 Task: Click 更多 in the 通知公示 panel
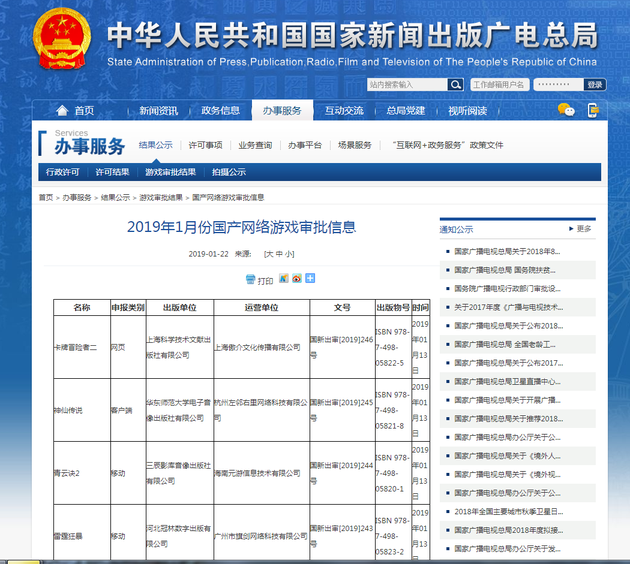pyautogui.click(x=584, y=229)
